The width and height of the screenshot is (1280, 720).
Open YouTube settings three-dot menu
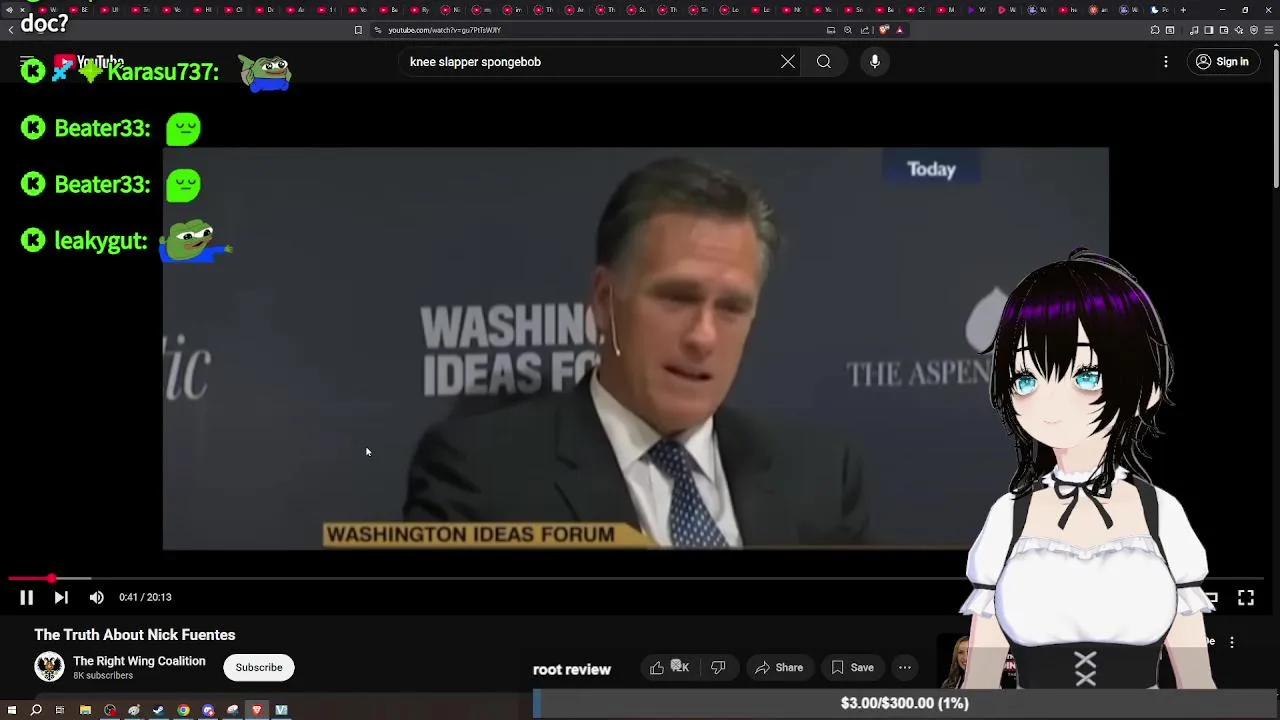coord(1166,62)
